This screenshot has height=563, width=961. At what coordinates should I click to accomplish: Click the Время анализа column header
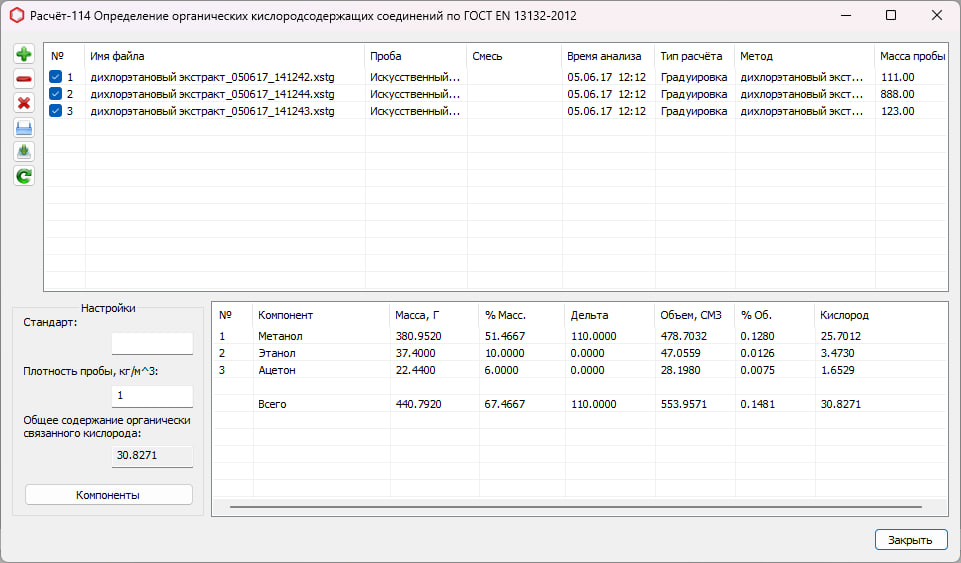608,56
